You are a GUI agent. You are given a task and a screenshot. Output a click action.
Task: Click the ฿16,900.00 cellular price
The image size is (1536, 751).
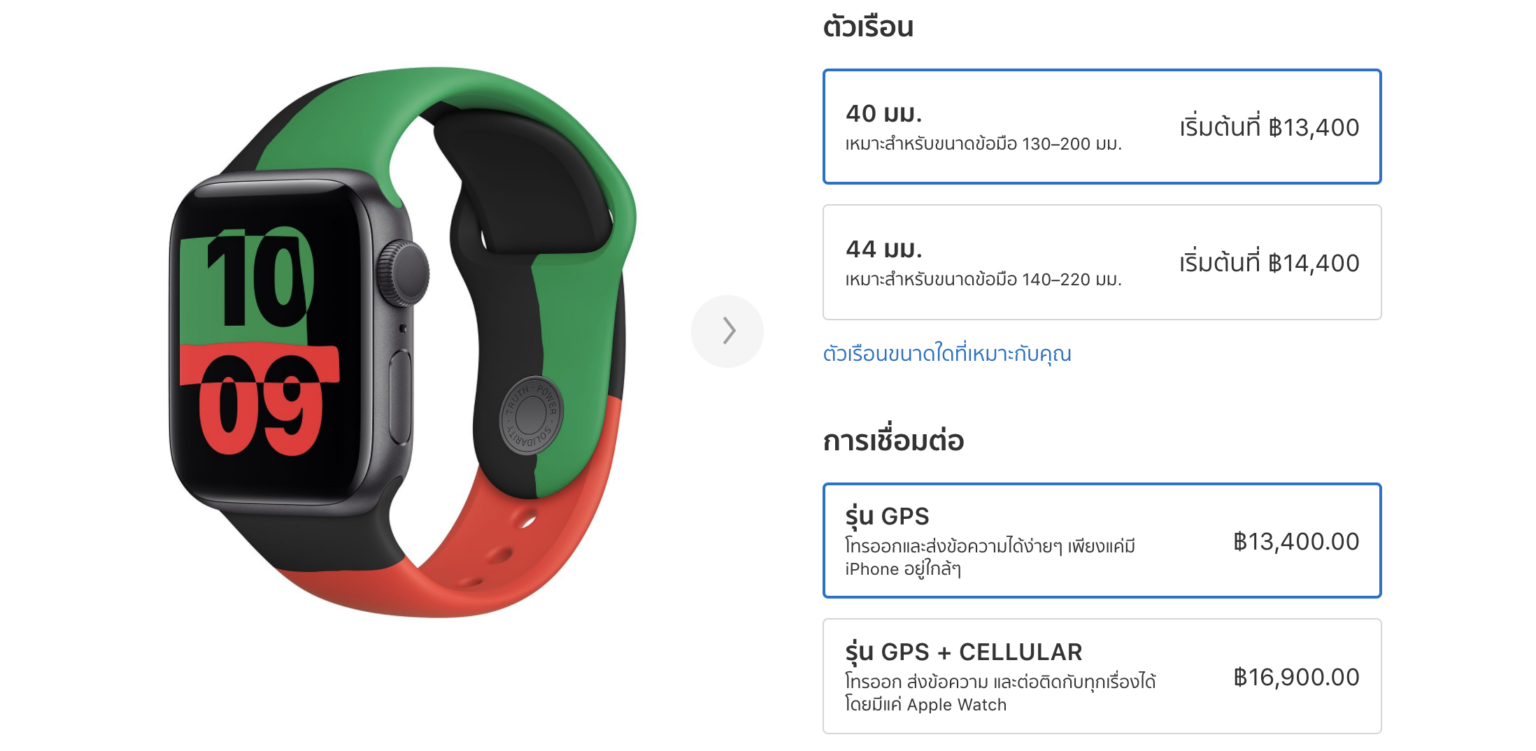tap(1296, 677)
